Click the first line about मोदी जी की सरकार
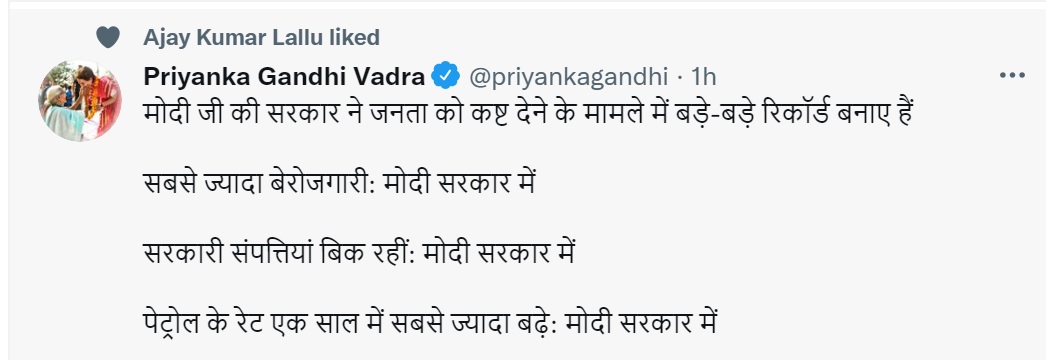Image resolution: width=1046 pixels, height=360 pixels. (x=528, y=114)
